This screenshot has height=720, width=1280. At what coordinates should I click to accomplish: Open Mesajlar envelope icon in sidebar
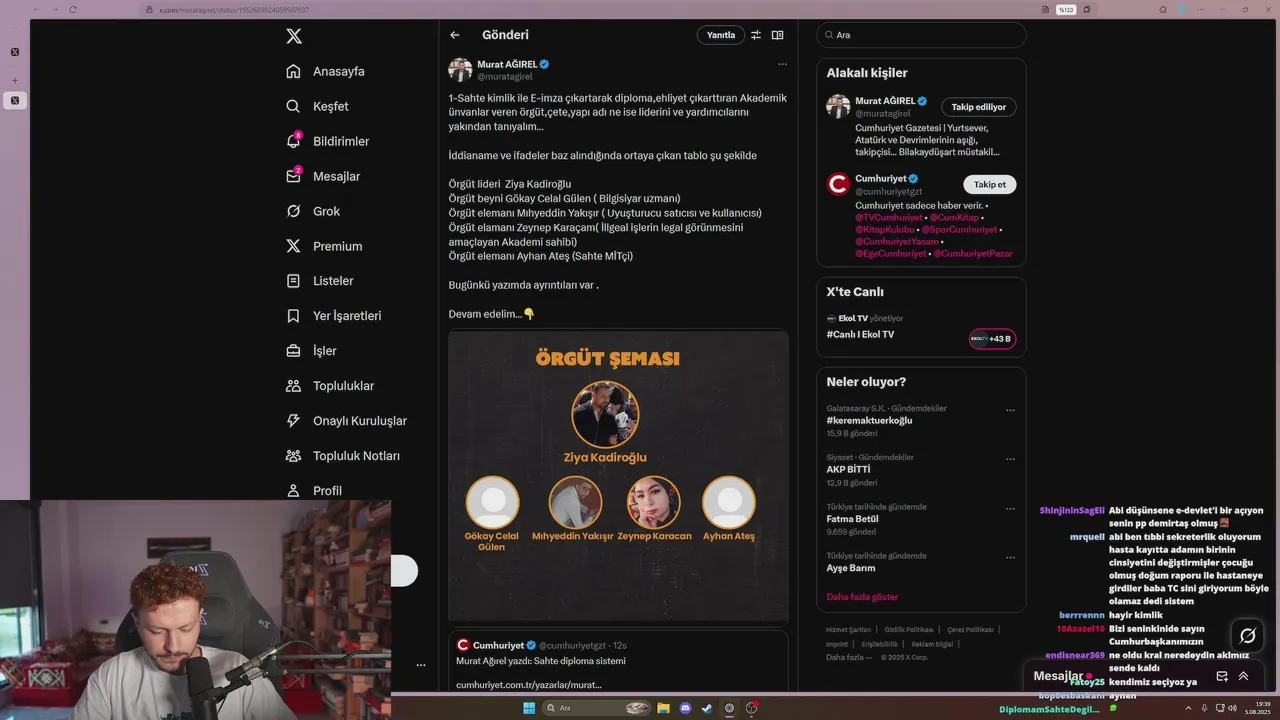coord(293,176)
